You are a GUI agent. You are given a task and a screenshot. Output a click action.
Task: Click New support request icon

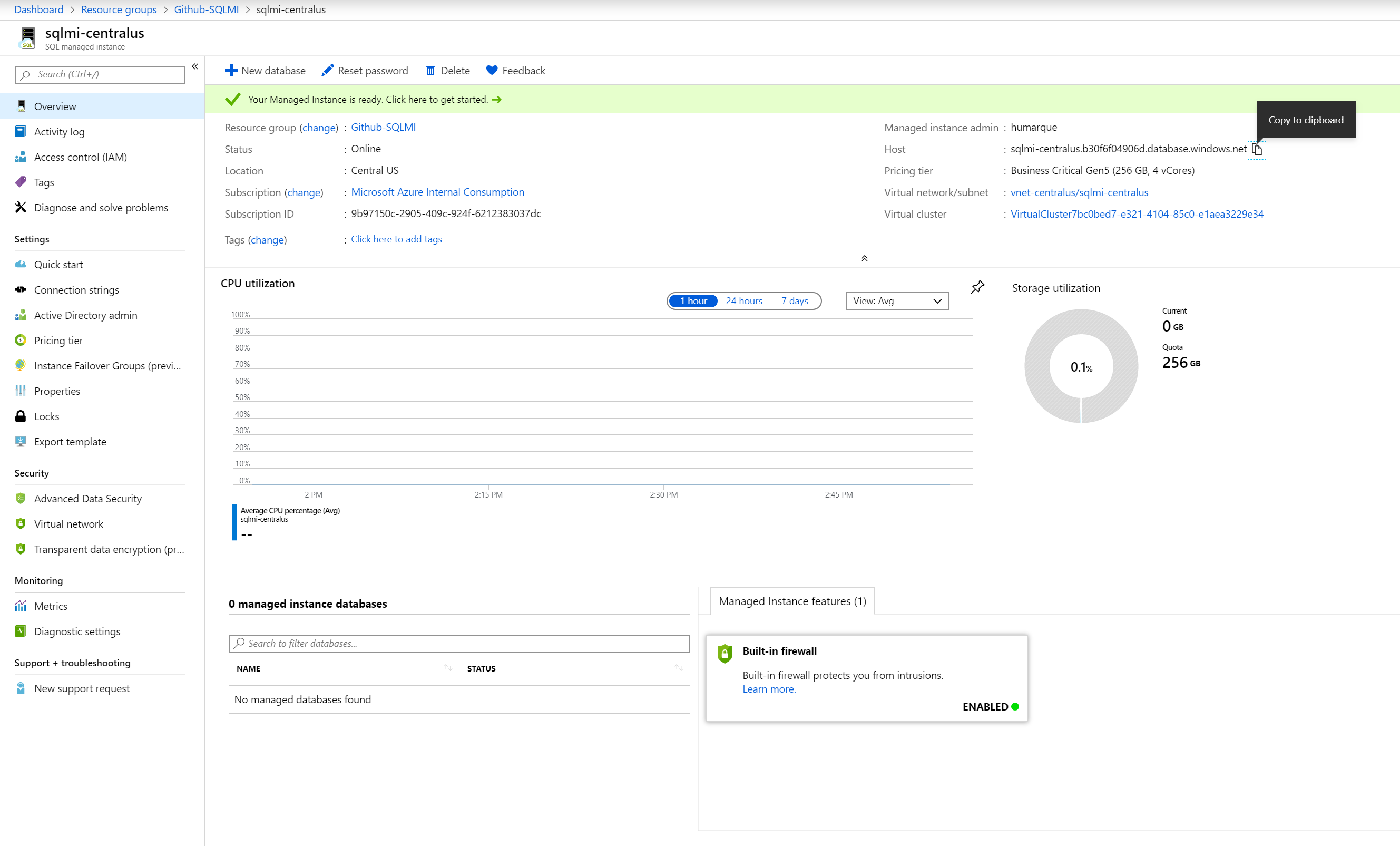coord(21,688)
